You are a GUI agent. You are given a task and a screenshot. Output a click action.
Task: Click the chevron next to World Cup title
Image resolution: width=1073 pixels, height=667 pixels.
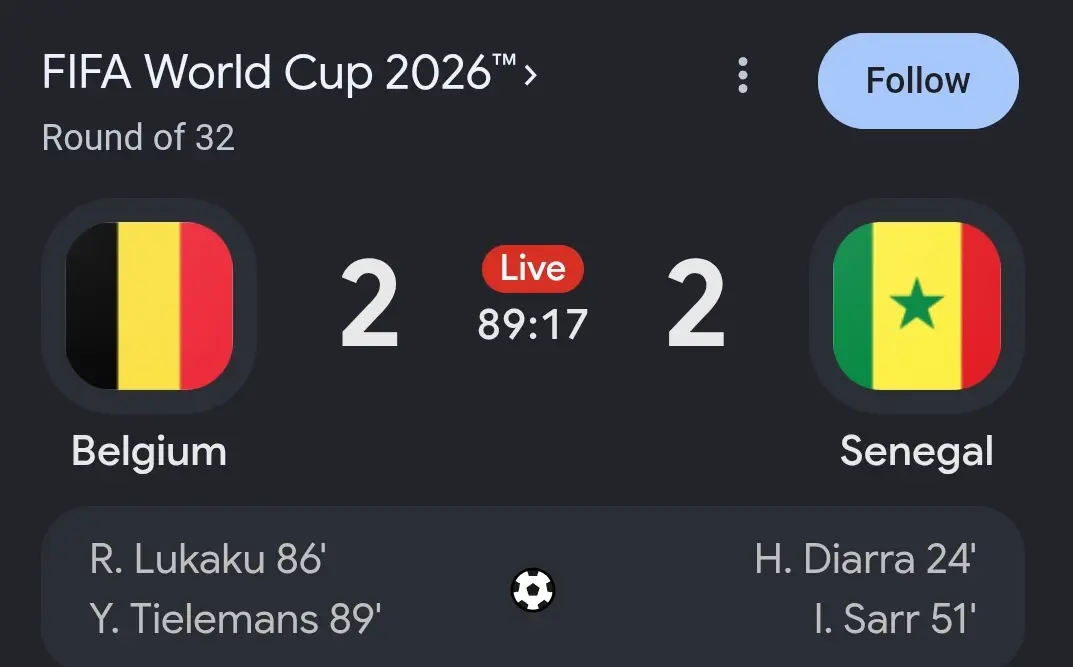point(530,75)
